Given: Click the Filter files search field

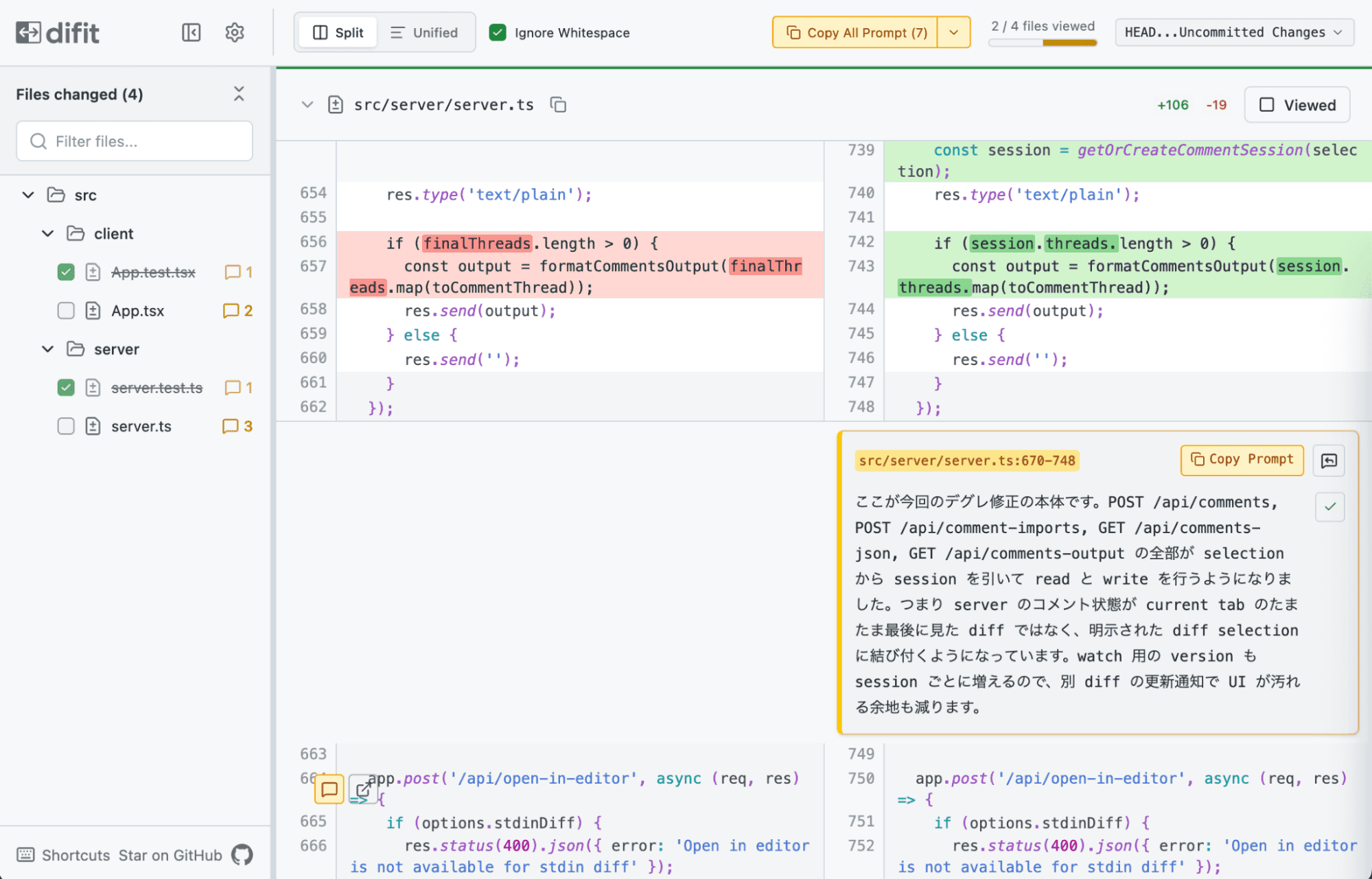Looking at the screenshot, I should coord(134,141).
